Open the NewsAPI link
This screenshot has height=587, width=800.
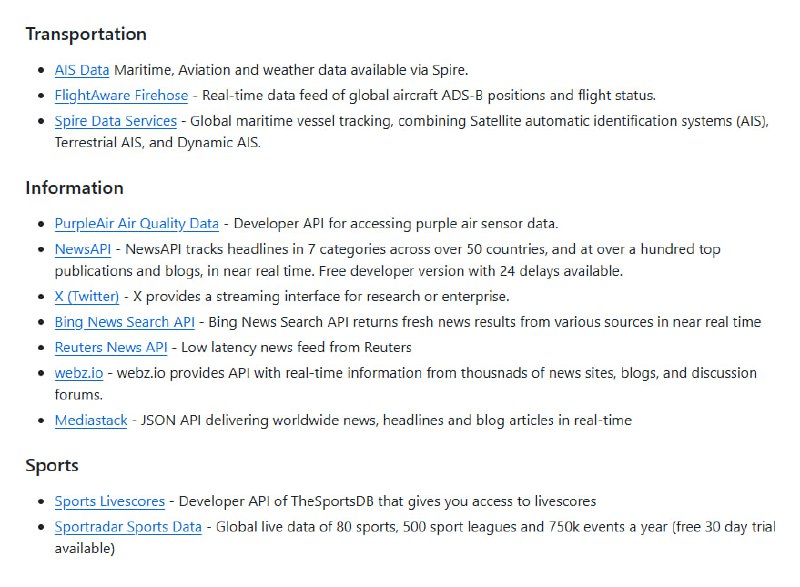82,249
